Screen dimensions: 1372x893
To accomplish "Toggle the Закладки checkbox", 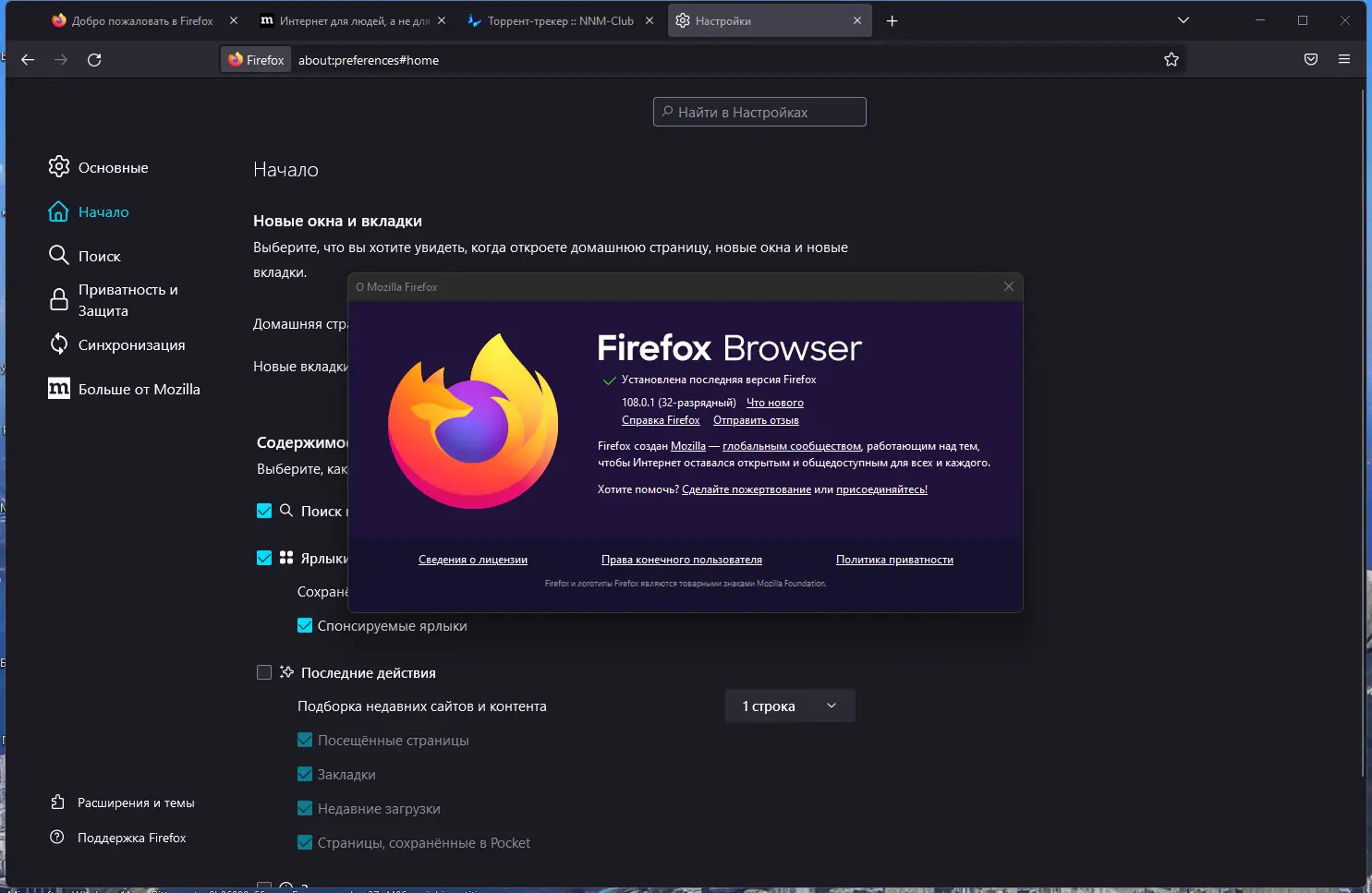I will pyautogui.click(x=305, y=774).
